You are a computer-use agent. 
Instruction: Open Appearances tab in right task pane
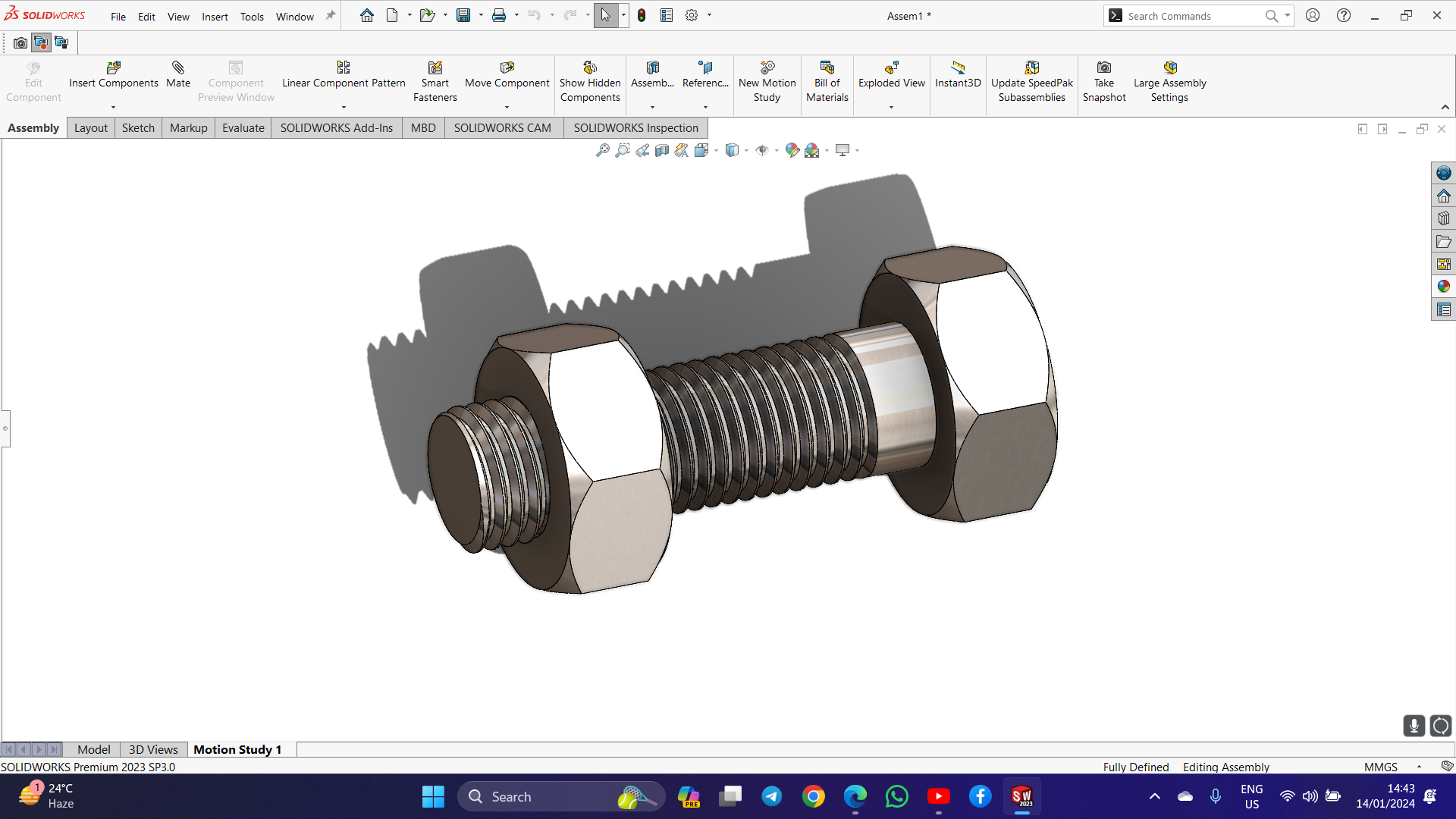(1443, 287)
